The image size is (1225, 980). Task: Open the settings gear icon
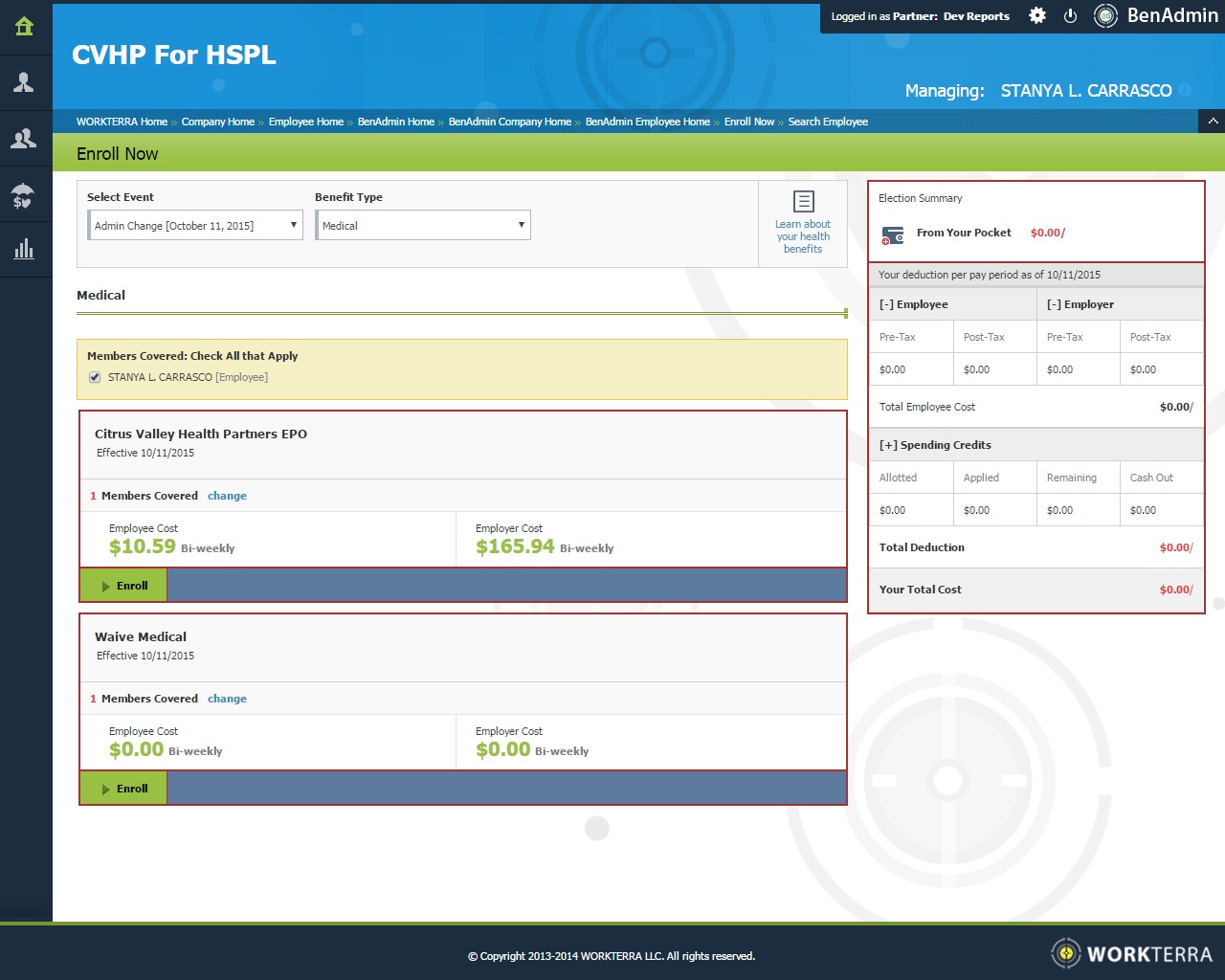pos(1037,16)
